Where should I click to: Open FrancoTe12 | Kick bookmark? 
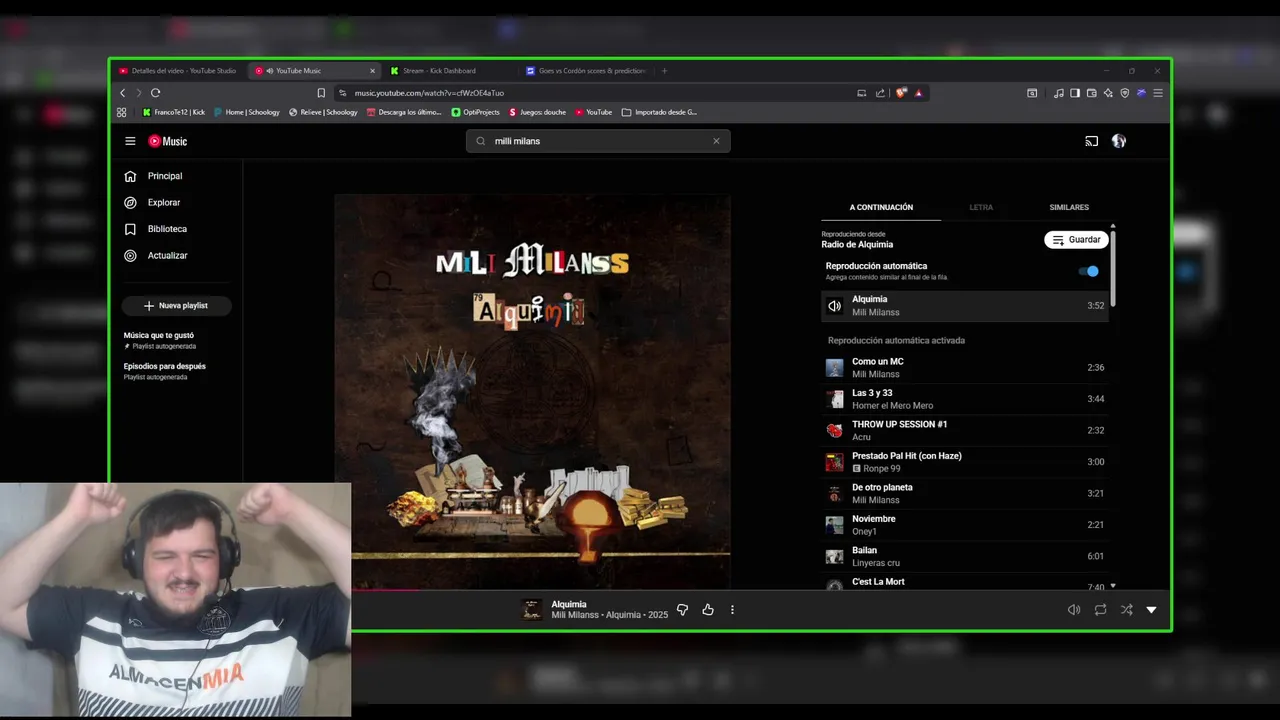click(174, 112)
